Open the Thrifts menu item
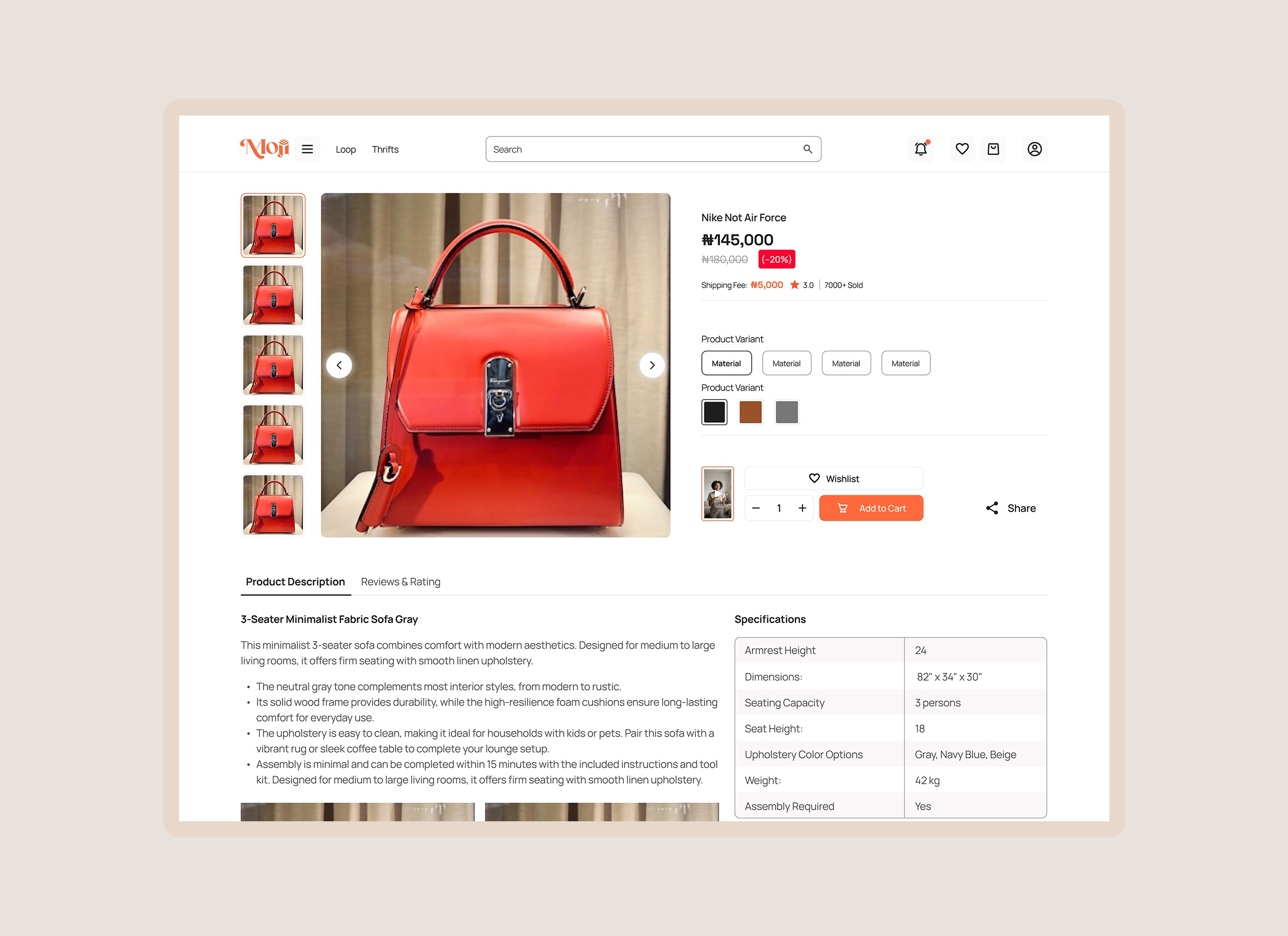The image size is (1288, 936). [385, 149]
